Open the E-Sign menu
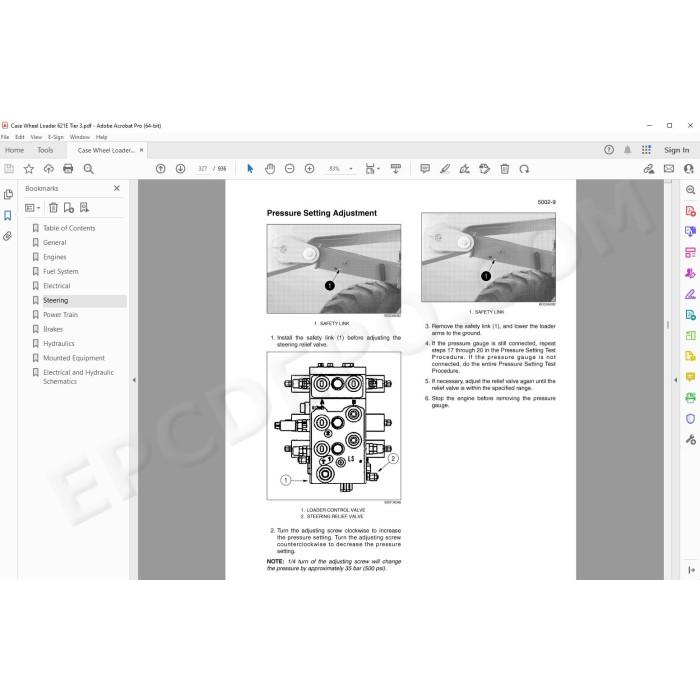The width and height of the screenshot is (700, 700). [56, 137]
